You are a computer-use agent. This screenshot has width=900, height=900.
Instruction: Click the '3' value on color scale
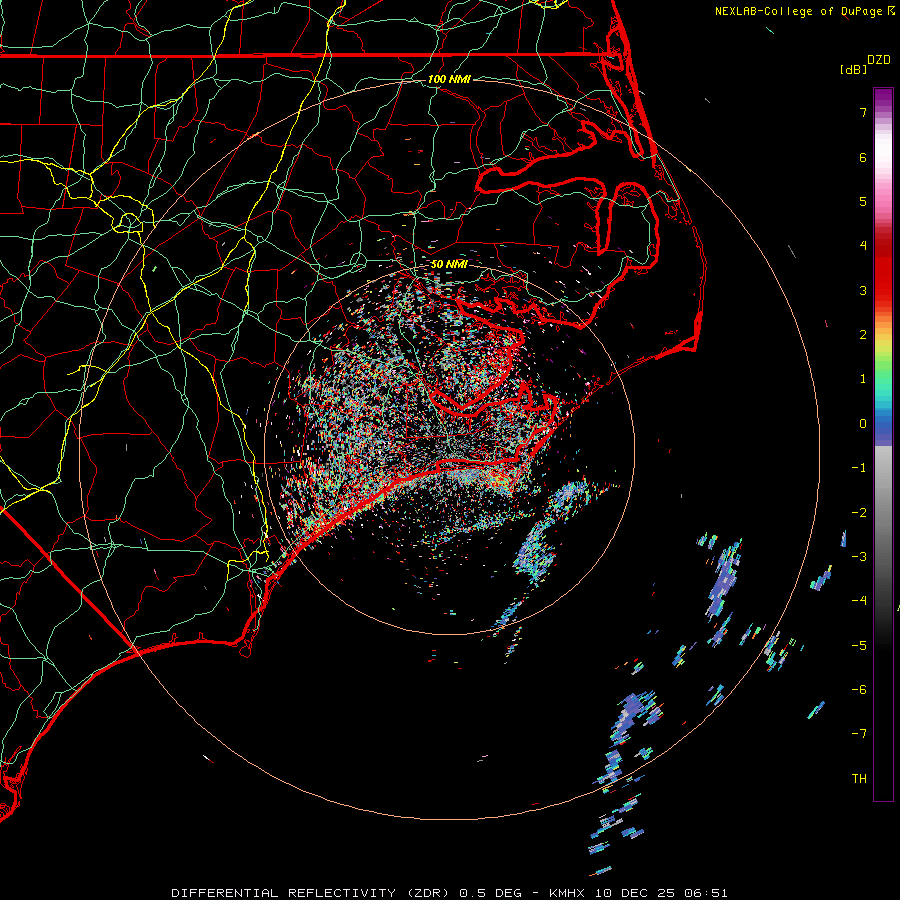click(x=863, y=290)
